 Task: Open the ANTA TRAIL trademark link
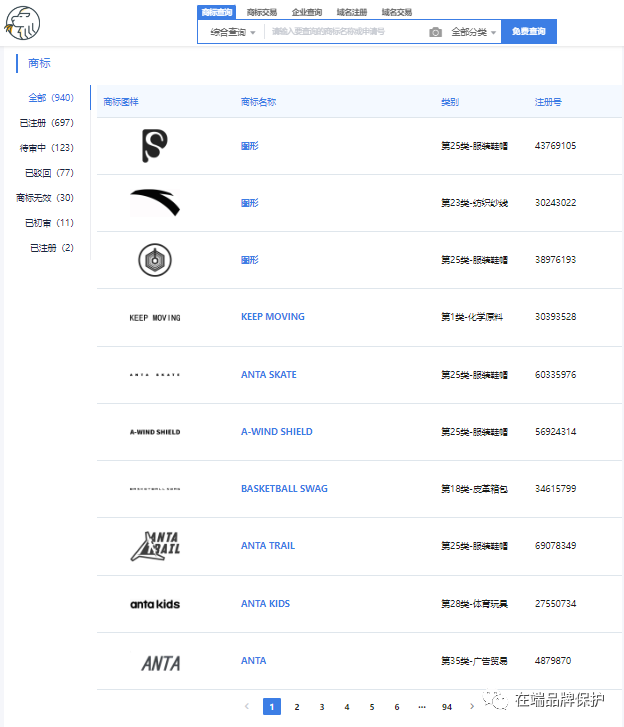[x=267, y=546]
